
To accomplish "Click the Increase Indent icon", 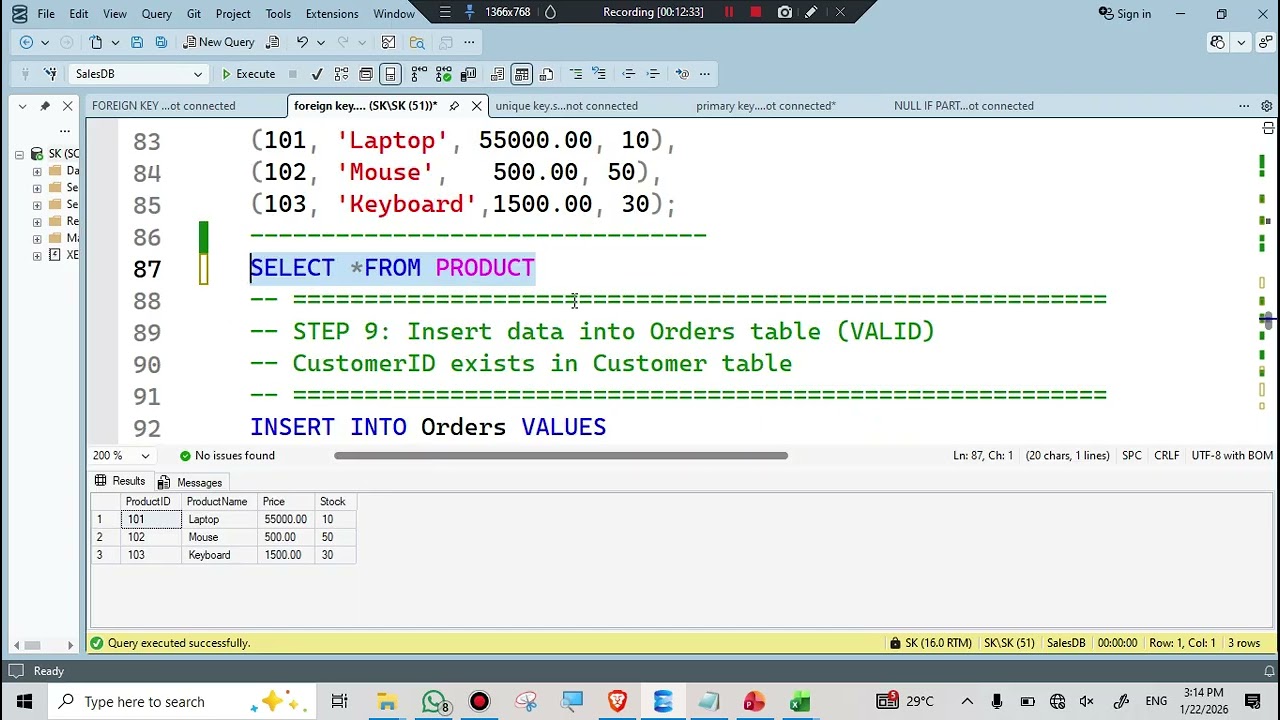I will coord(653,74).
